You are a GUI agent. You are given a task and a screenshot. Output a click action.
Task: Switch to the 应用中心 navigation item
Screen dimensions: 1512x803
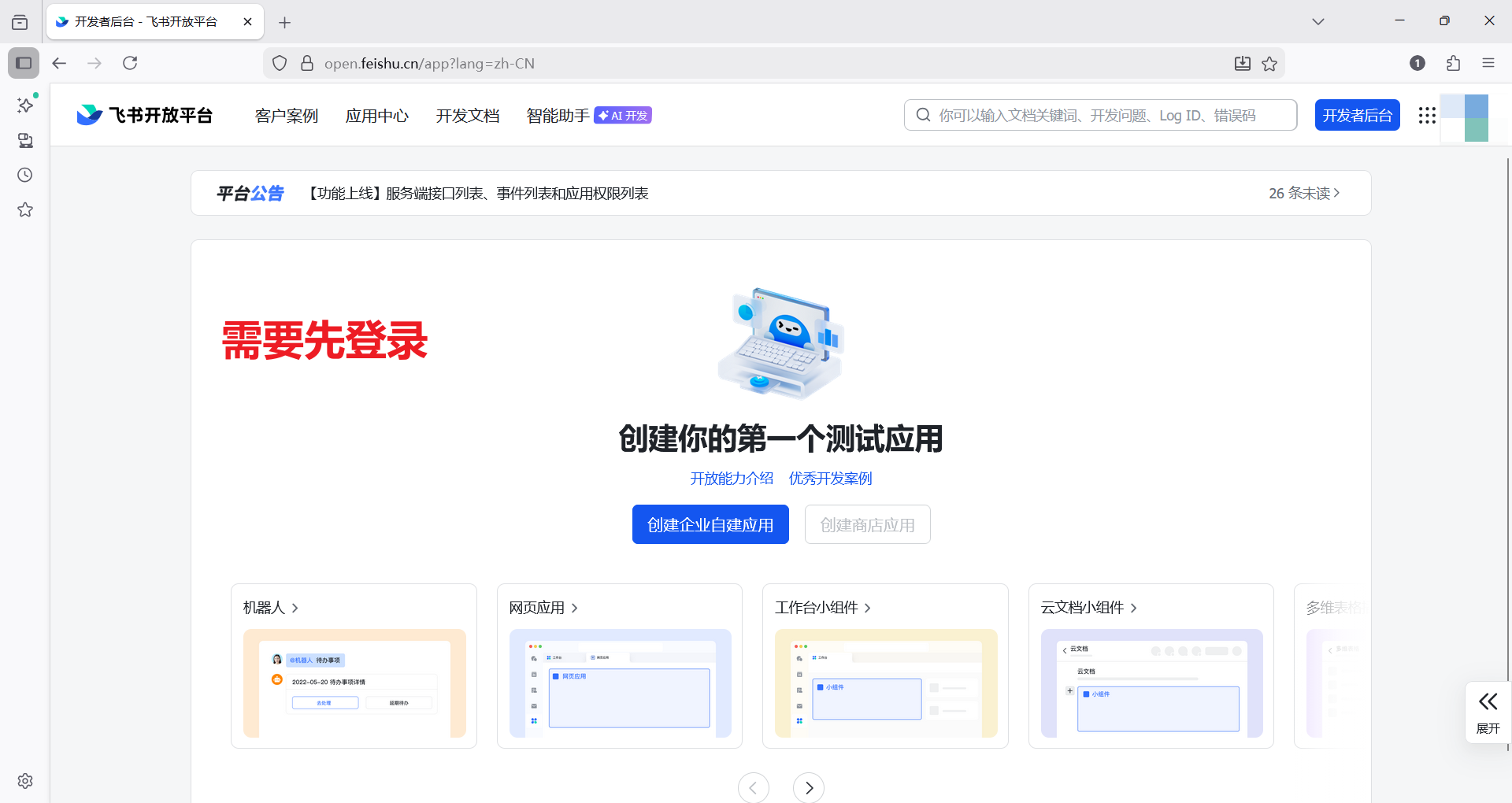(376, 115)
